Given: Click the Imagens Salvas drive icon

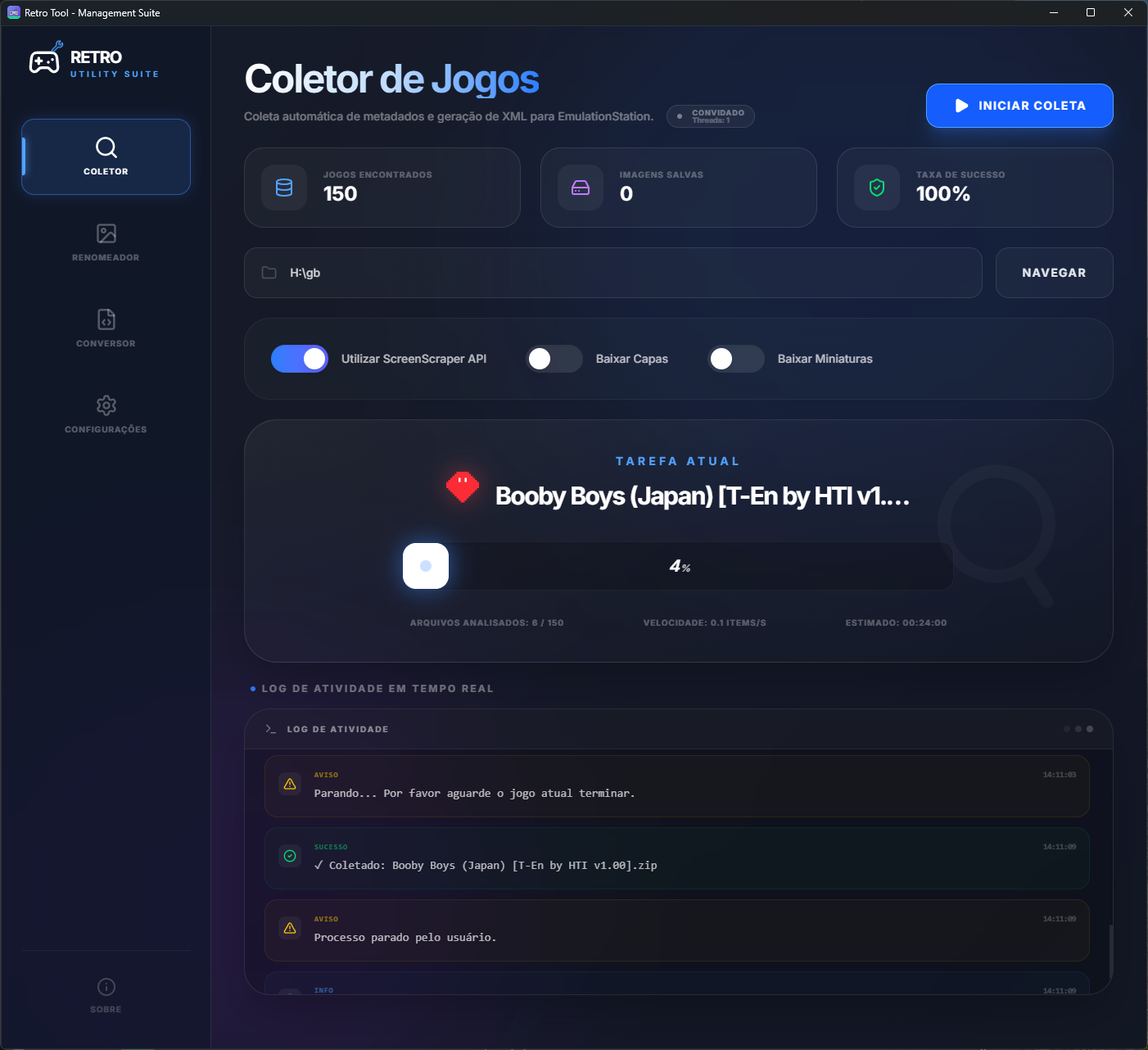Looking at the screenshot, I should (581, 188).
